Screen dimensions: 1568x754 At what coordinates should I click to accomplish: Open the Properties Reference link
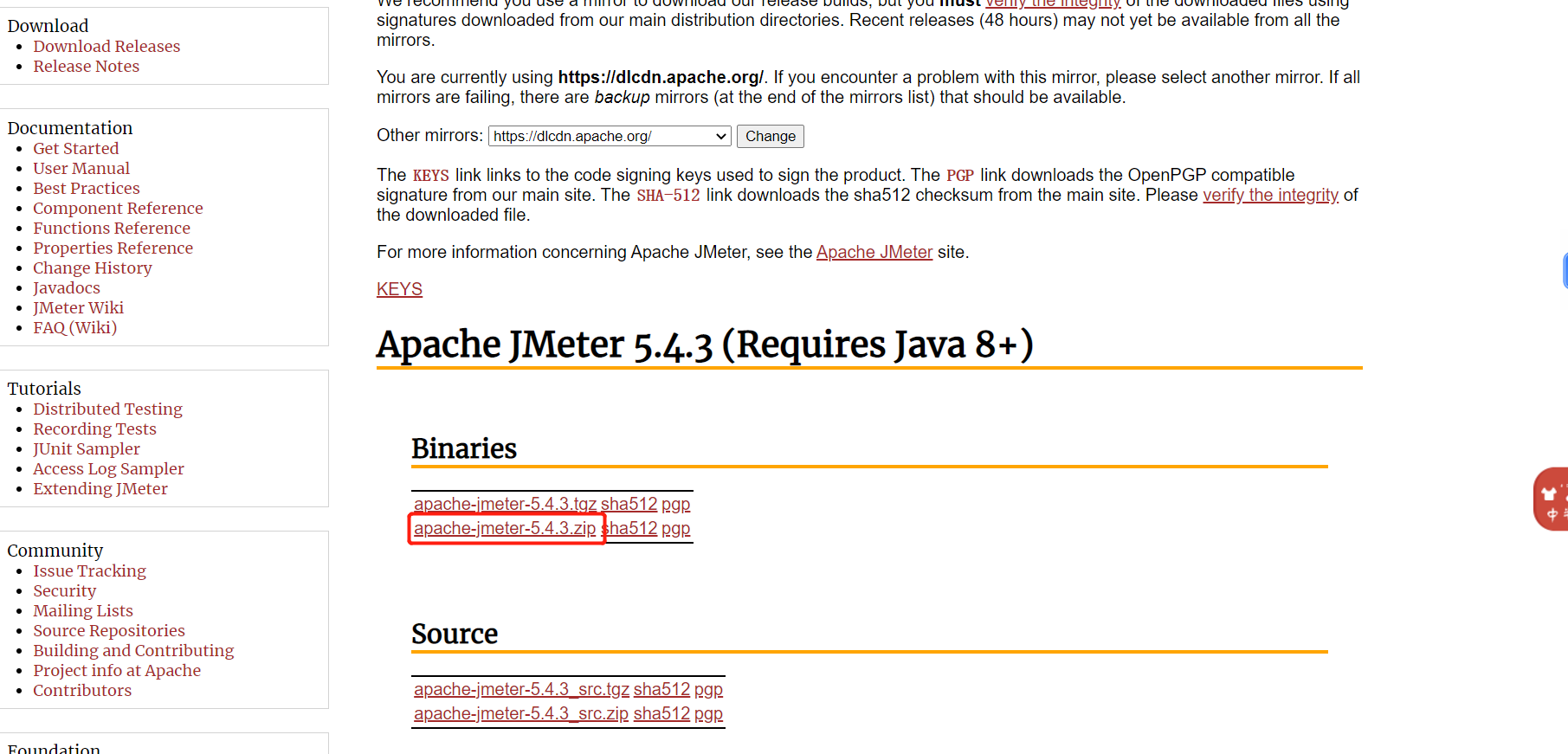(113, 248)
